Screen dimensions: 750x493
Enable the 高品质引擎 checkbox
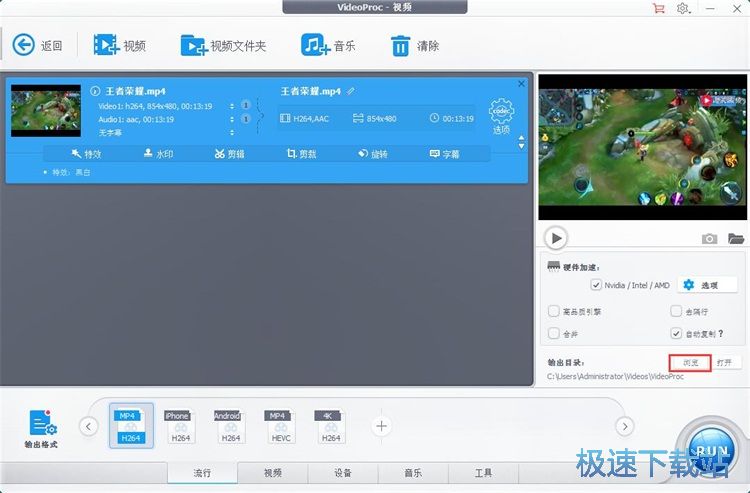[553, 311]
